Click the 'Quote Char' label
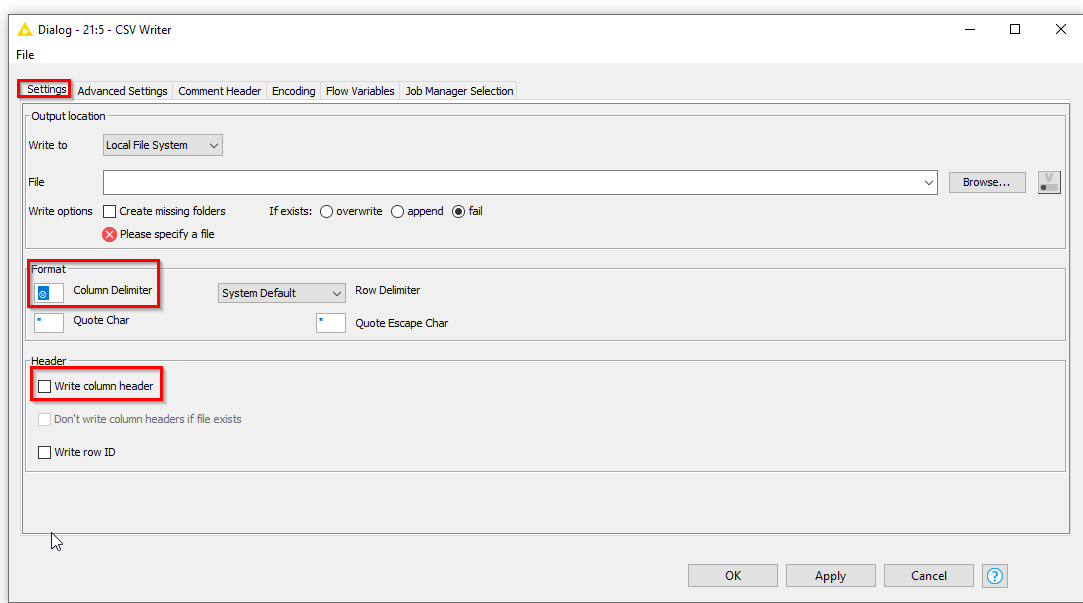The width and height of the screenshot is (1083, 603). pyautogui.click(x=101, y=320)
